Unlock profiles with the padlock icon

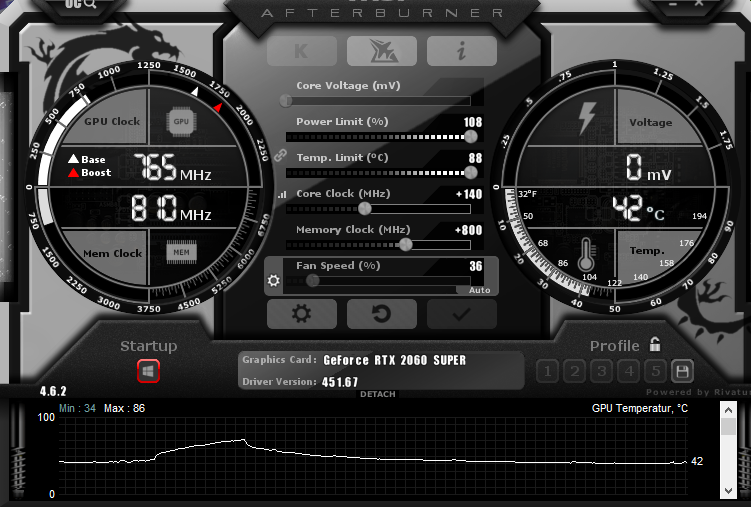655,344
